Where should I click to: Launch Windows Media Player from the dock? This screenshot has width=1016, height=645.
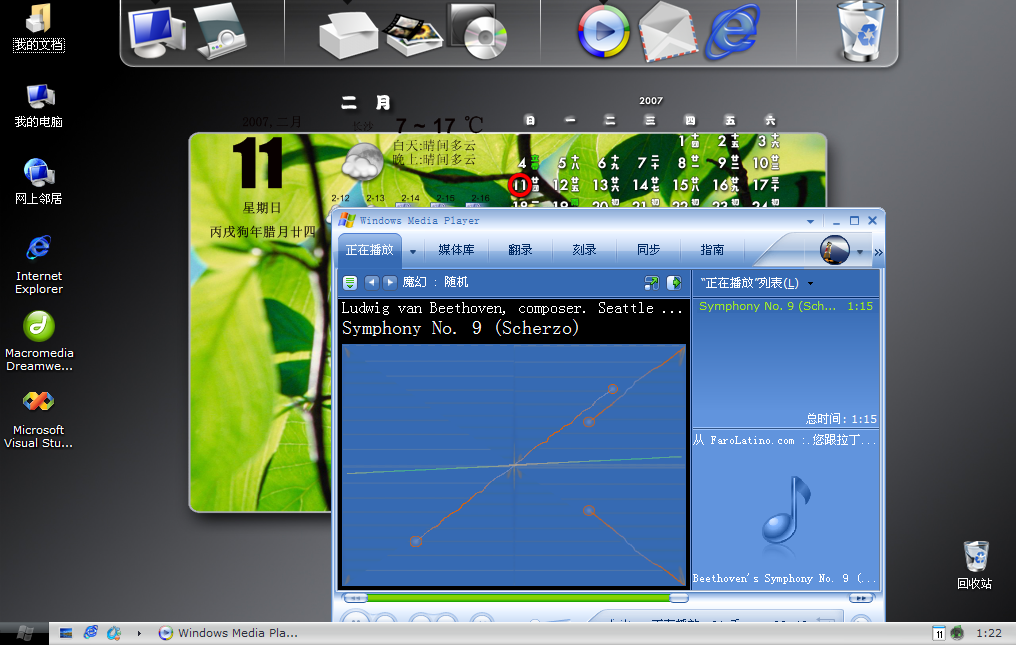603,31
